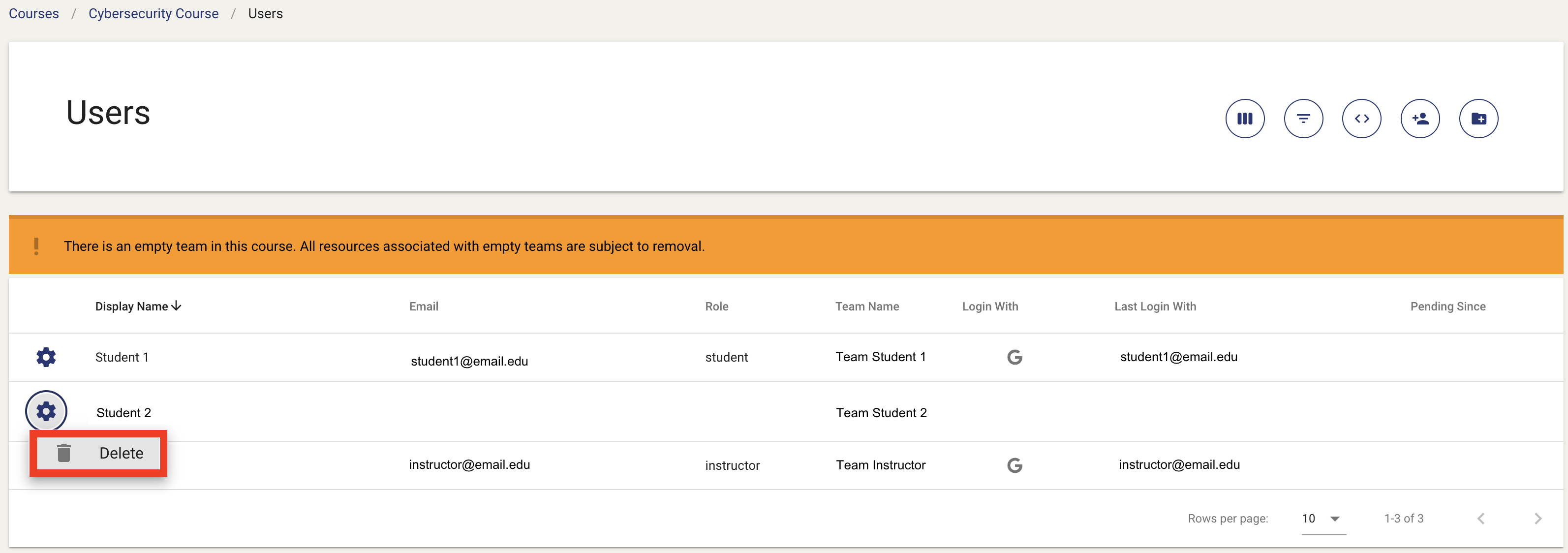Select Delete from the context menu

(121, 453)
